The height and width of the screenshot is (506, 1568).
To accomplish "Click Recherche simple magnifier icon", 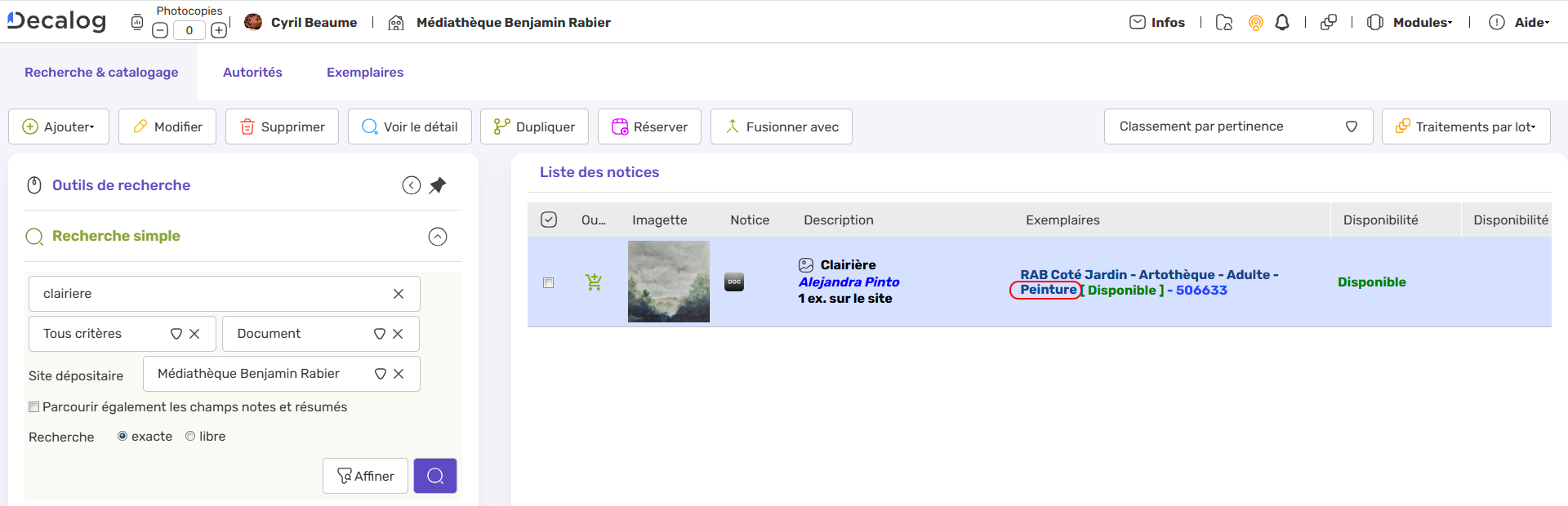I will click(34, 237).
